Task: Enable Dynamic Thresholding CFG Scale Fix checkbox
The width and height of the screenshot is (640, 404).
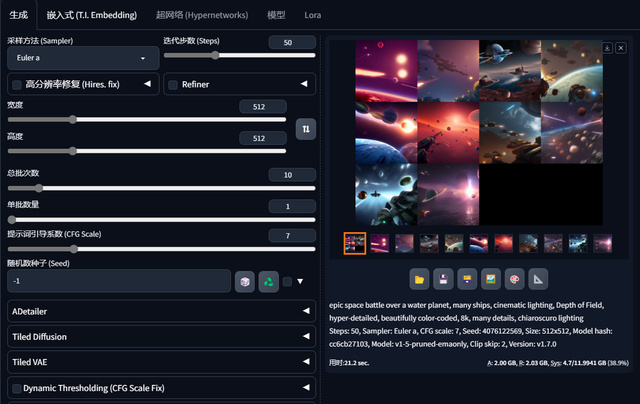Action: coord(17,388)
